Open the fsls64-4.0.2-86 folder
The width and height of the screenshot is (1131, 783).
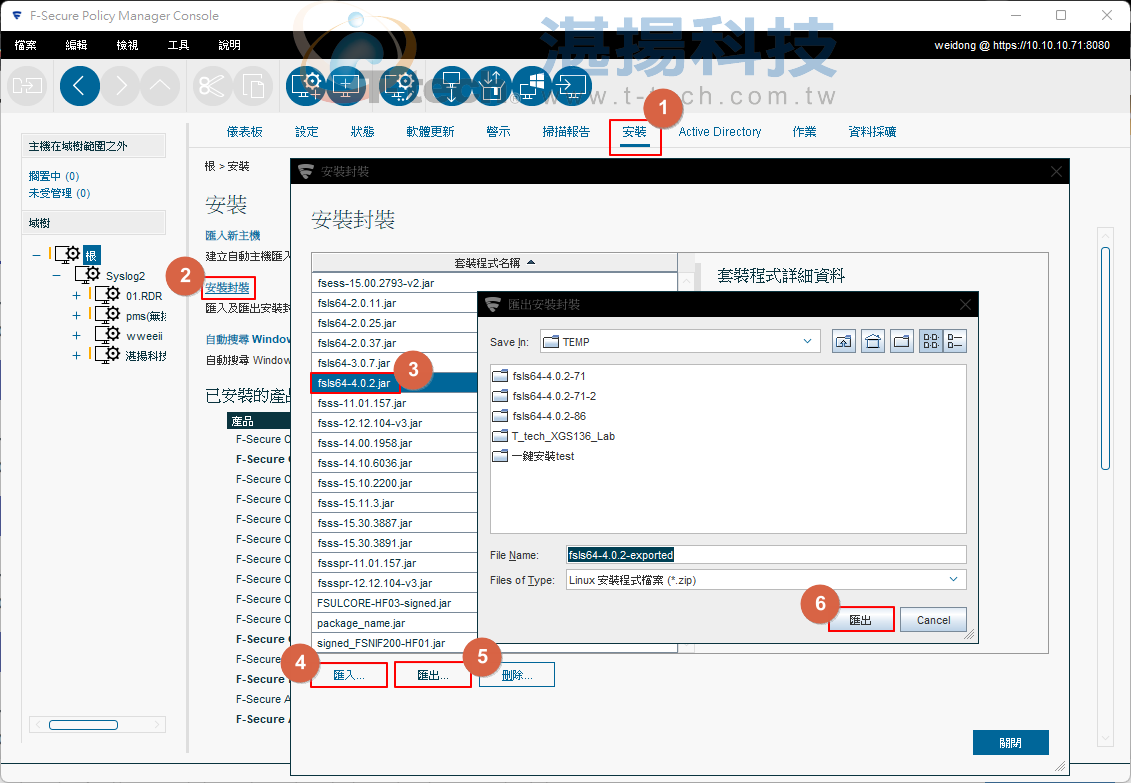pos(548,415)
